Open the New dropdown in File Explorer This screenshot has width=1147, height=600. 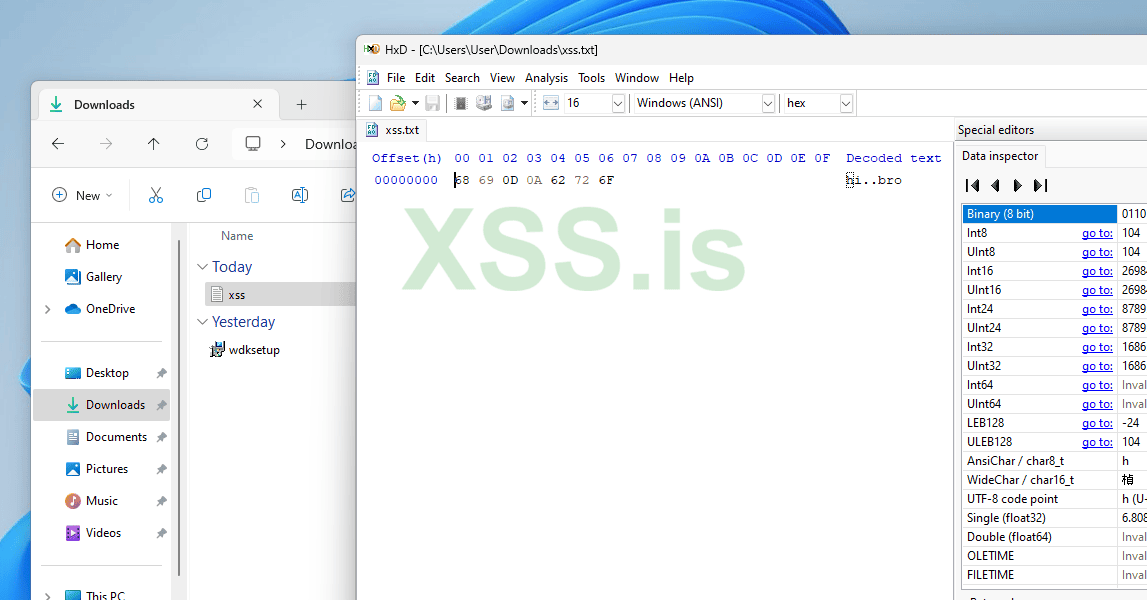(82, 195)
